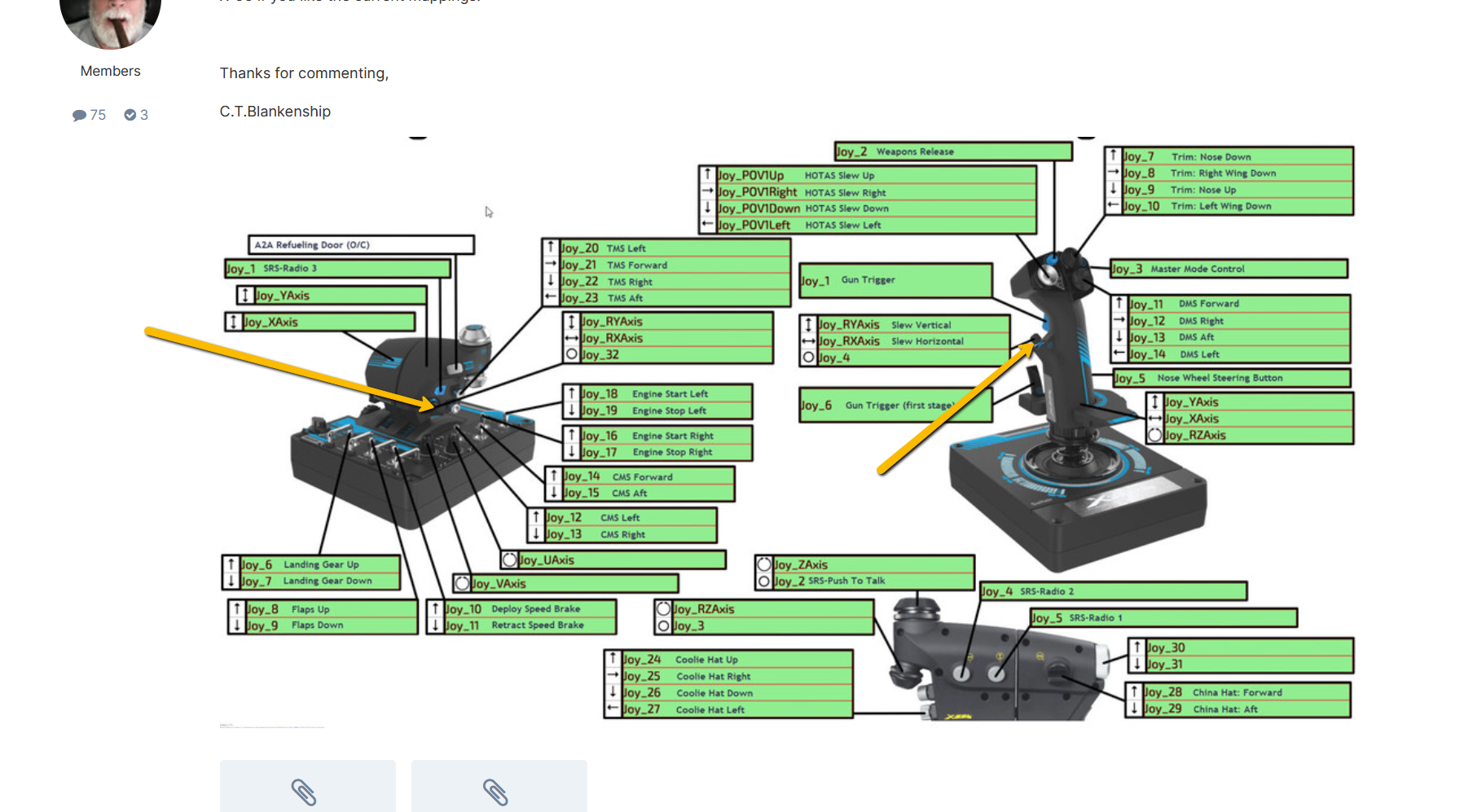Click the 'Joy_ZAxis' label
Viewport: 1464px width, 812px height.
click(x=800, y=564)
